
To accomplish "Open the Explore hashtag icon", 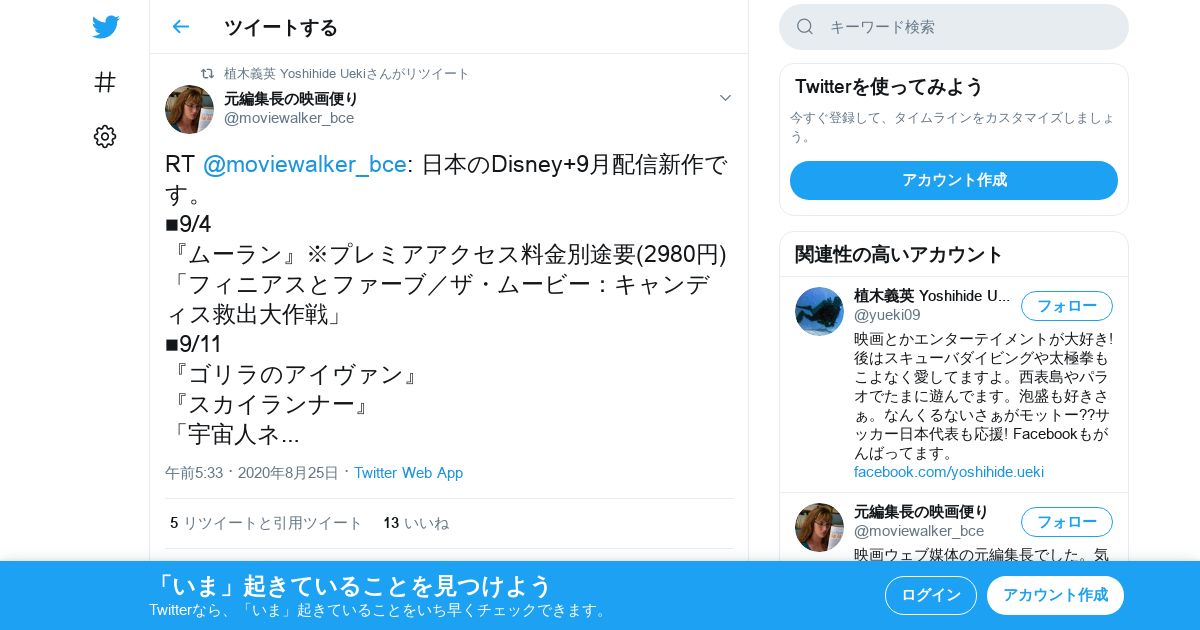I will (105, 82).
